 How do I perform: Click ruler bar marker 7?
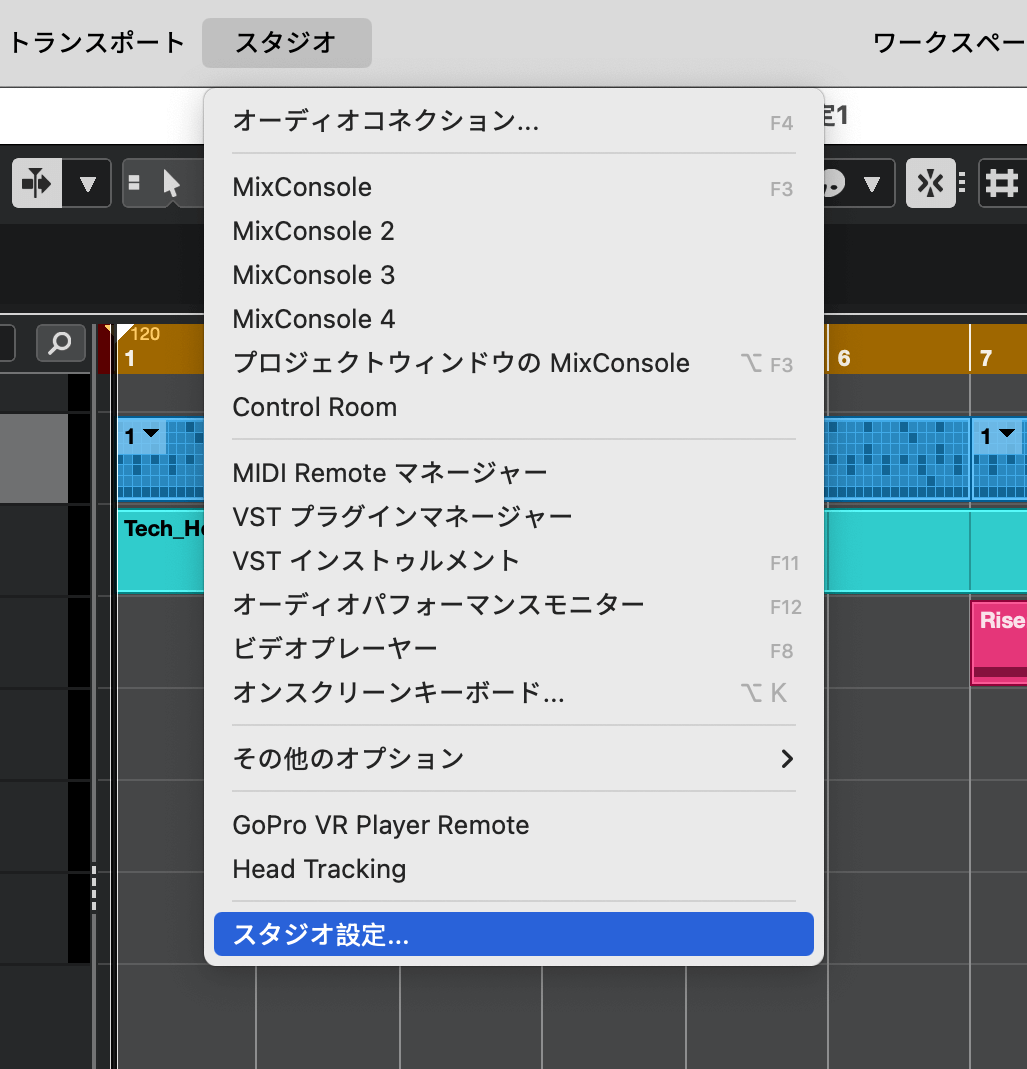point(985,358)
